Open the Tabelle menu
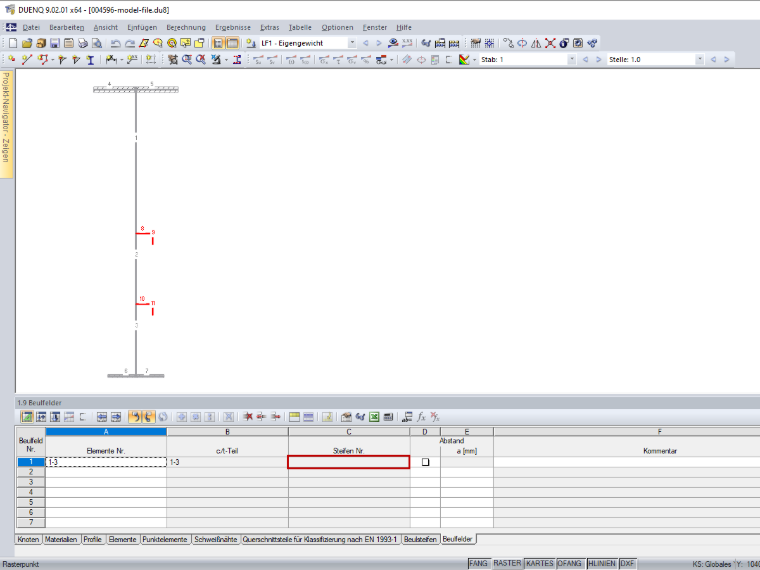This screenshot has height=570, width=760. click(x=300, y=28)
